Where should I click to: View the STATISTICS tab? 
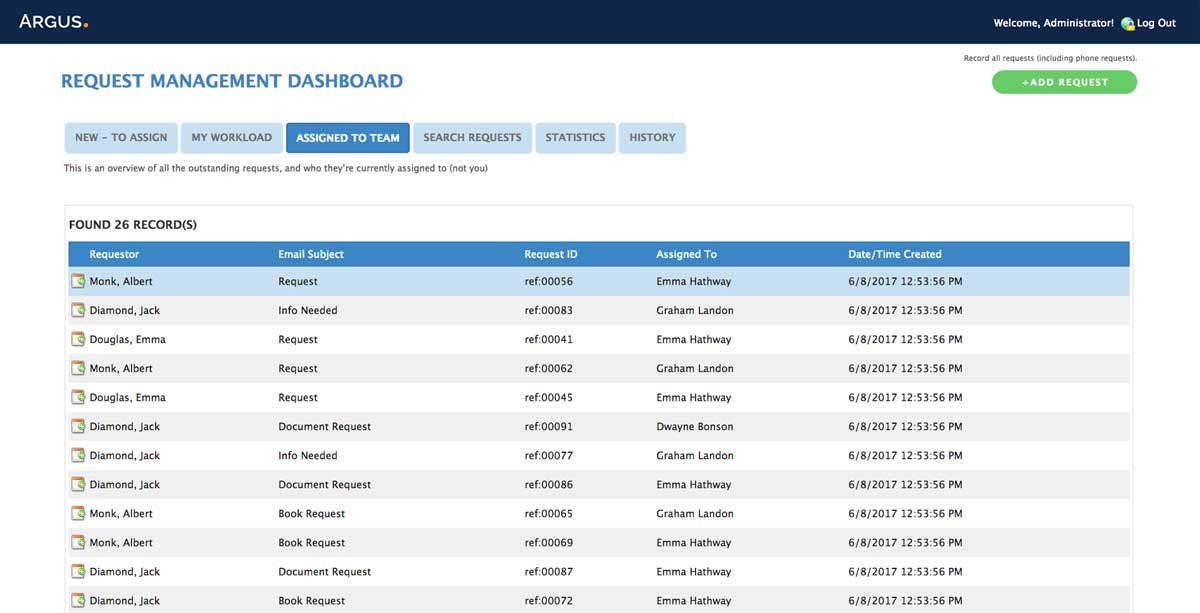click(x=575, y=137)
